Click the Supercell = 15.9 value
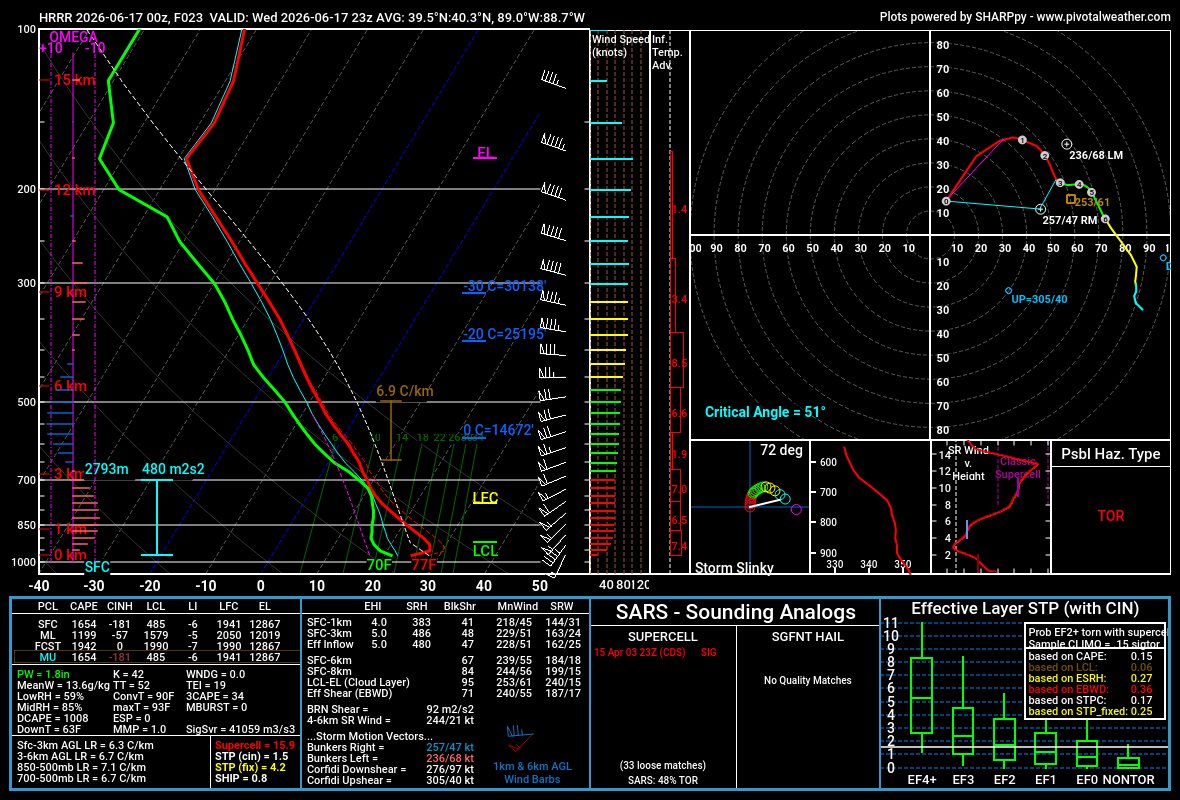The height and width of the screenshot is (800, 1180). (x=255, y=745)
